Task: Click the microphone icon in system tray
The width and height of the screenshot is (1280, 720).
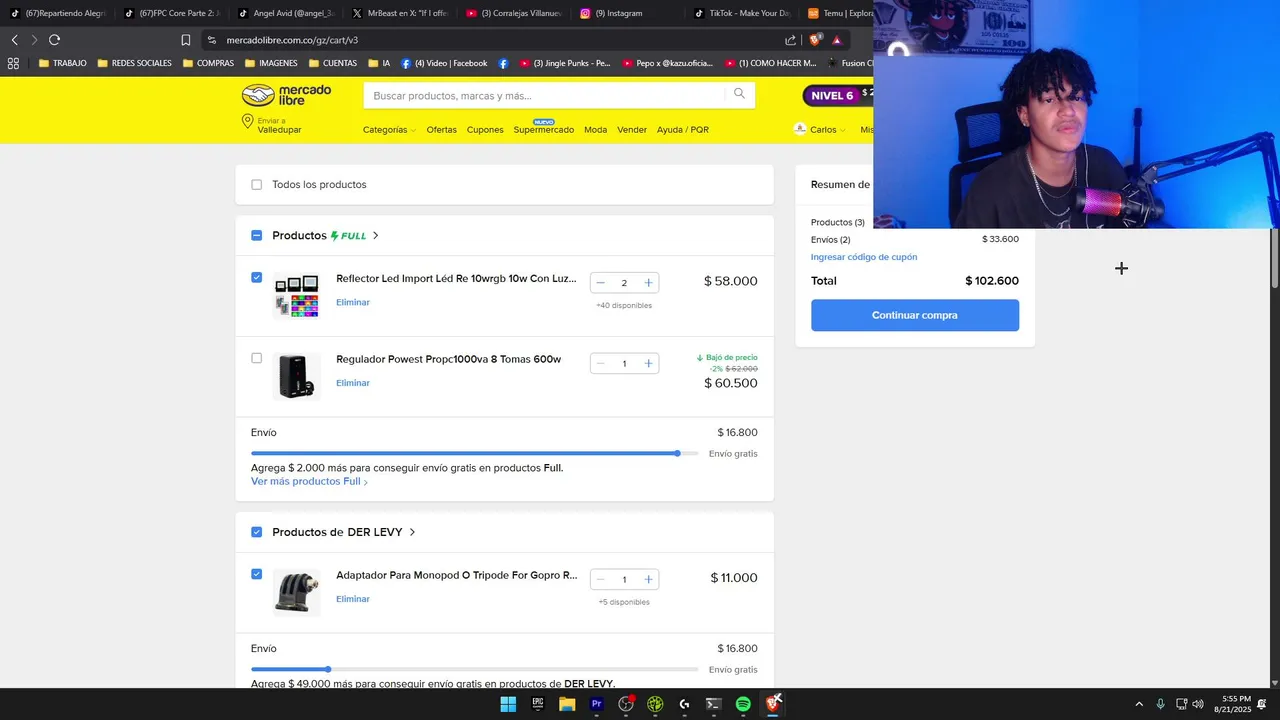Action: tap(1160, 704)
